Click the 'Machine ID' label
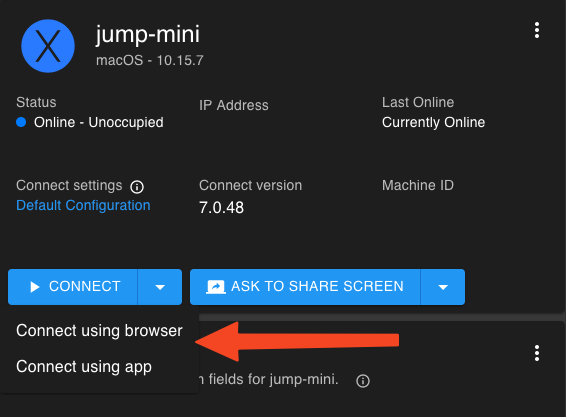This screenshot has width=566, height=417. coord(418,185)
